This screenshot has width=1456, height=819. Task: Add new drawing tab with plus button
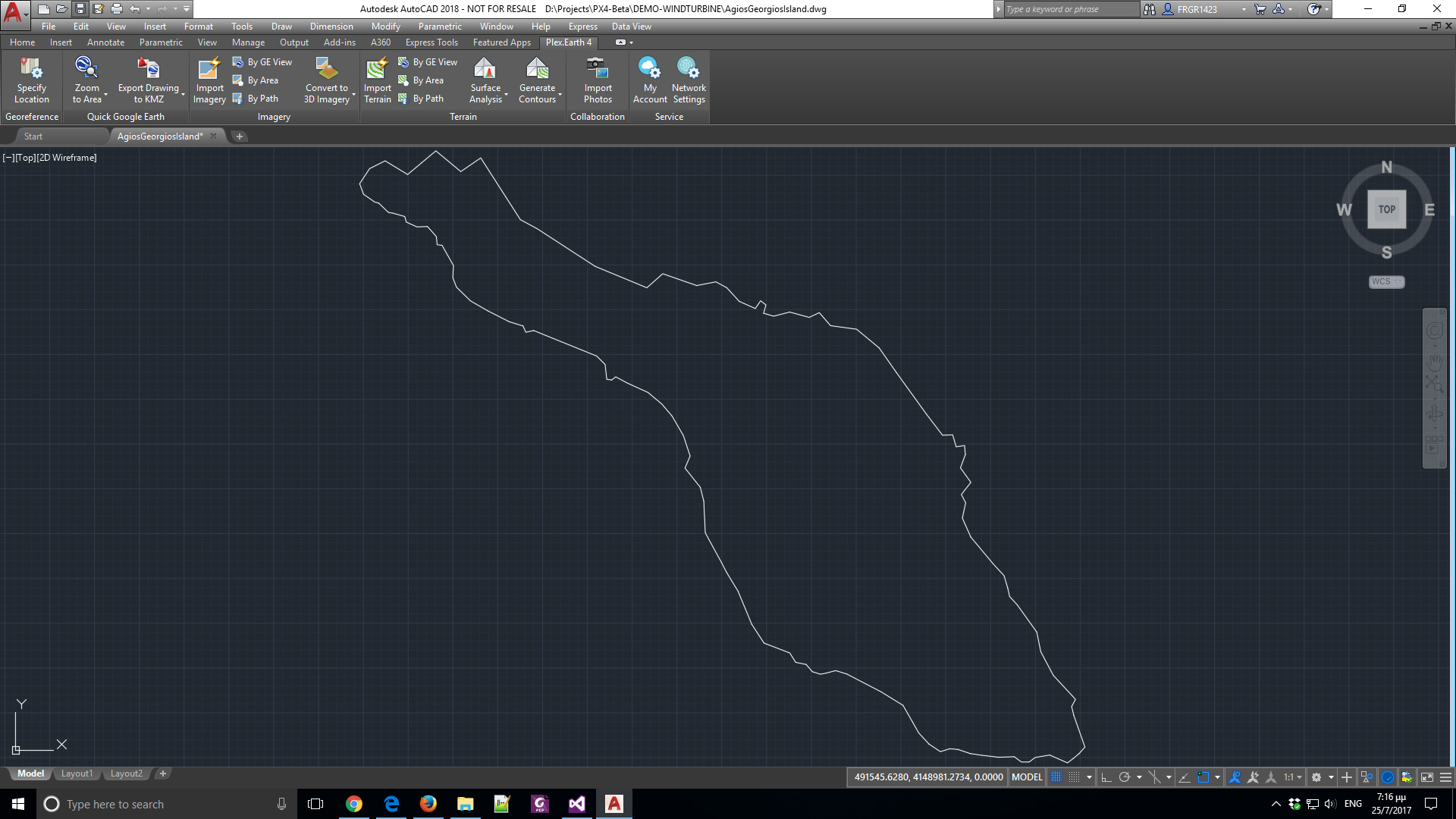(239, 136)
